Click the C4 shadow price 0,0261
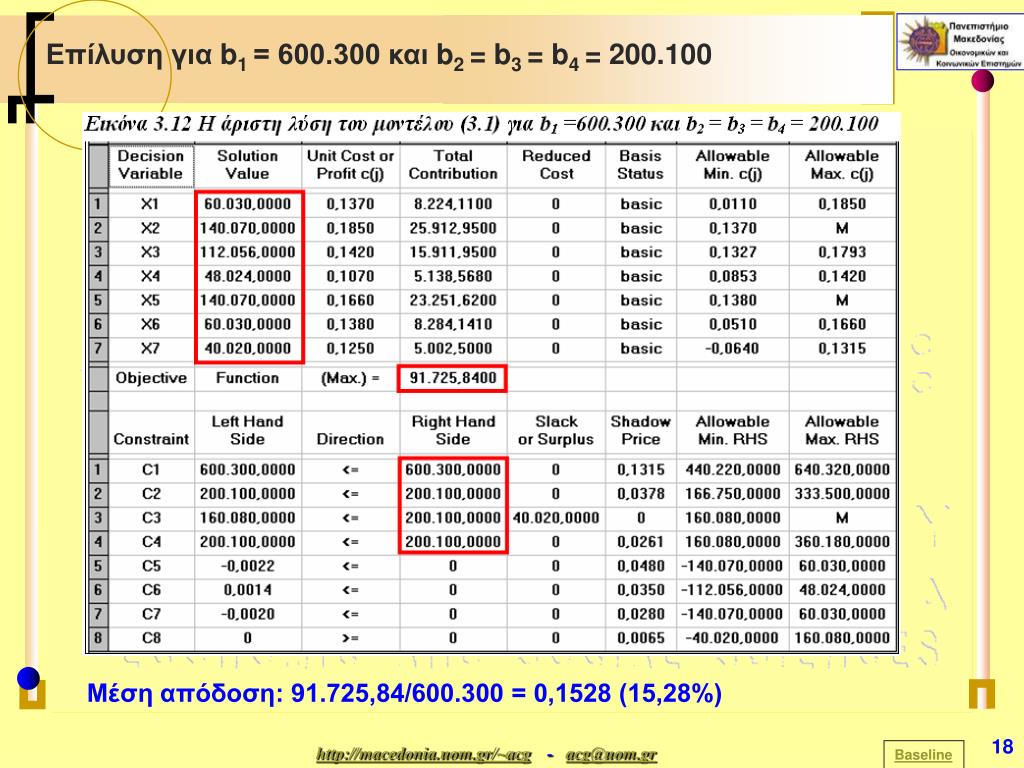The image size is (1024, 768). click(x=641, y=542)
